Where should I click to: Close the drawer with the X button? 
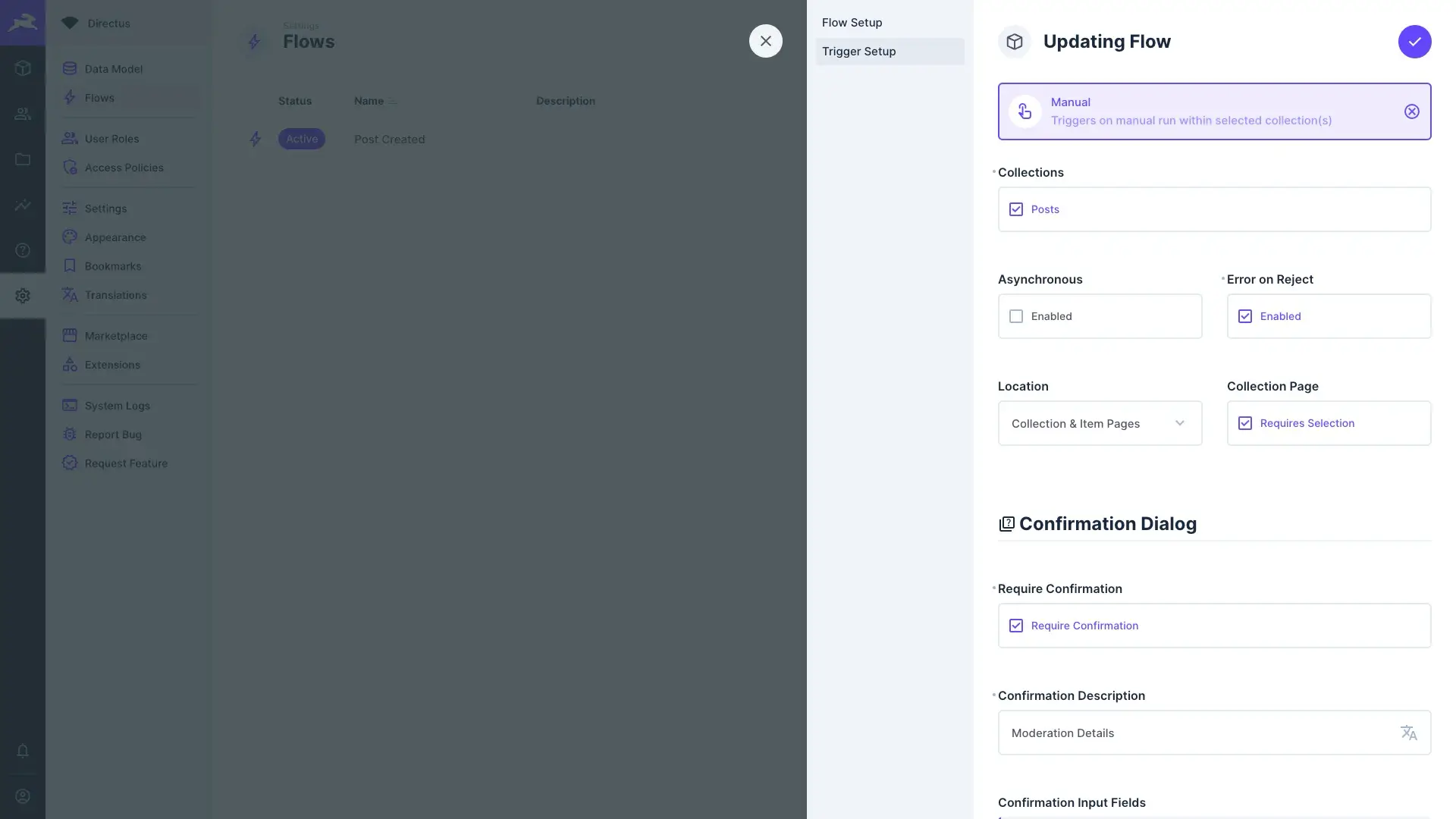pos(765,41)
